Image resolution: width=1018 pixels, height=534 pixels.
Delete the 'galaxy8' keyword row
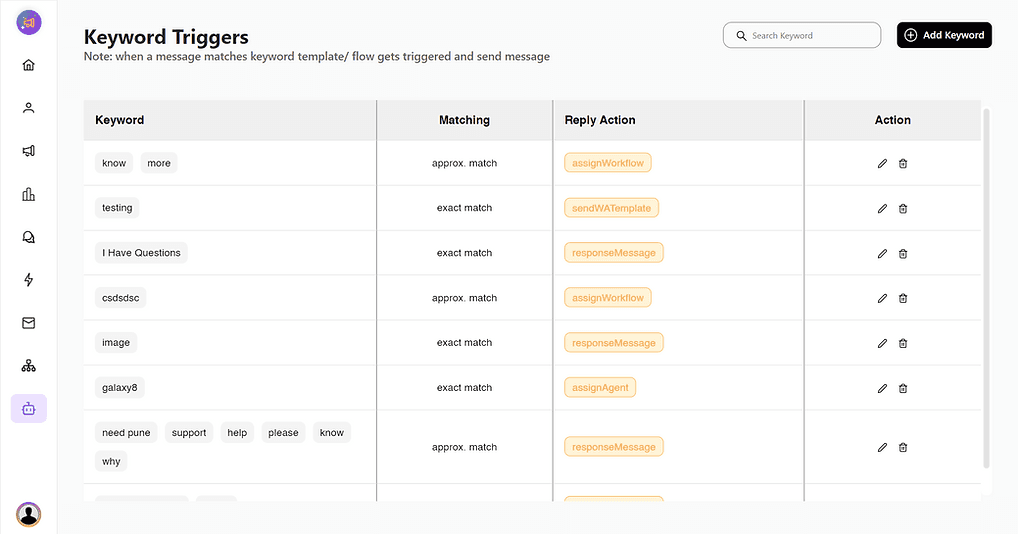[903, 388]
